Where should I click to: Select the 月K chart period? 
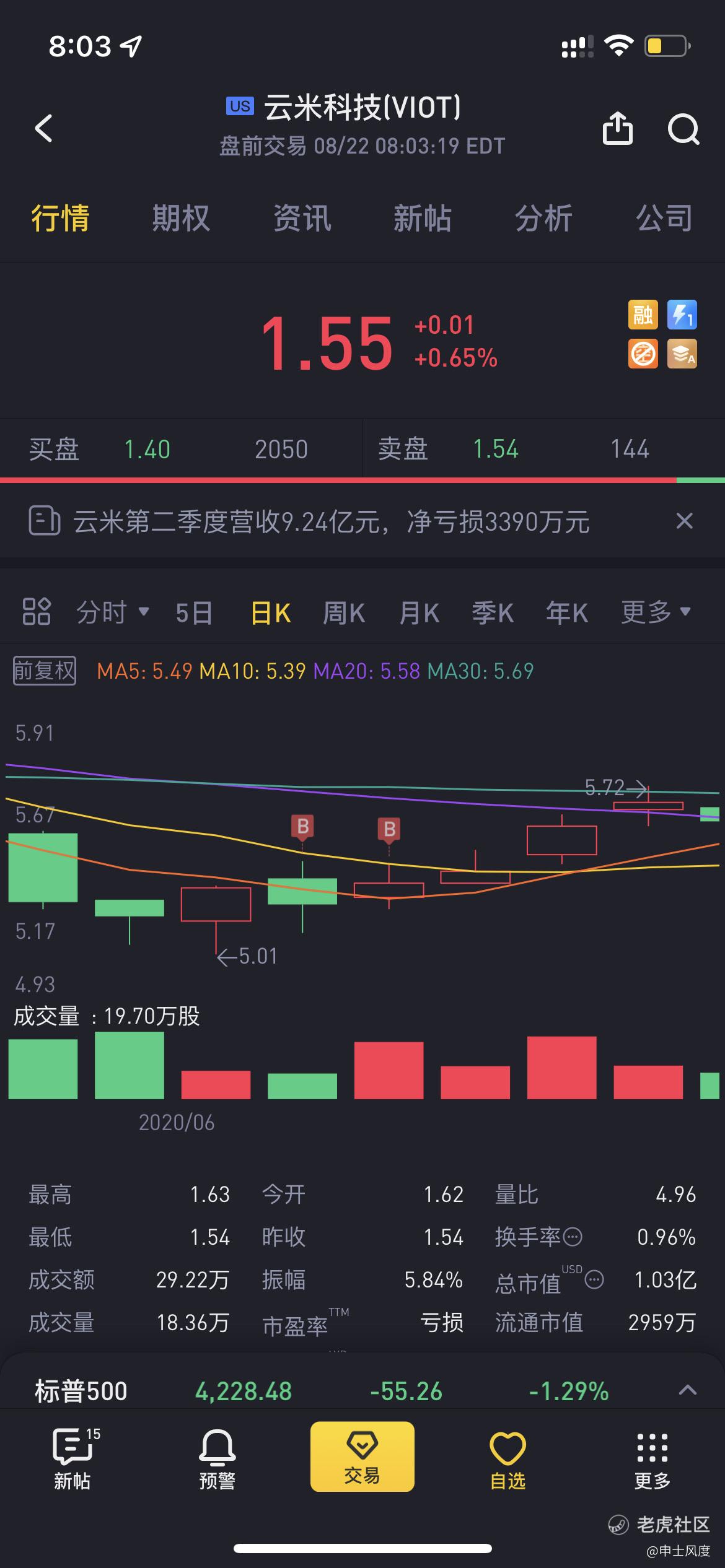[419, 612]
